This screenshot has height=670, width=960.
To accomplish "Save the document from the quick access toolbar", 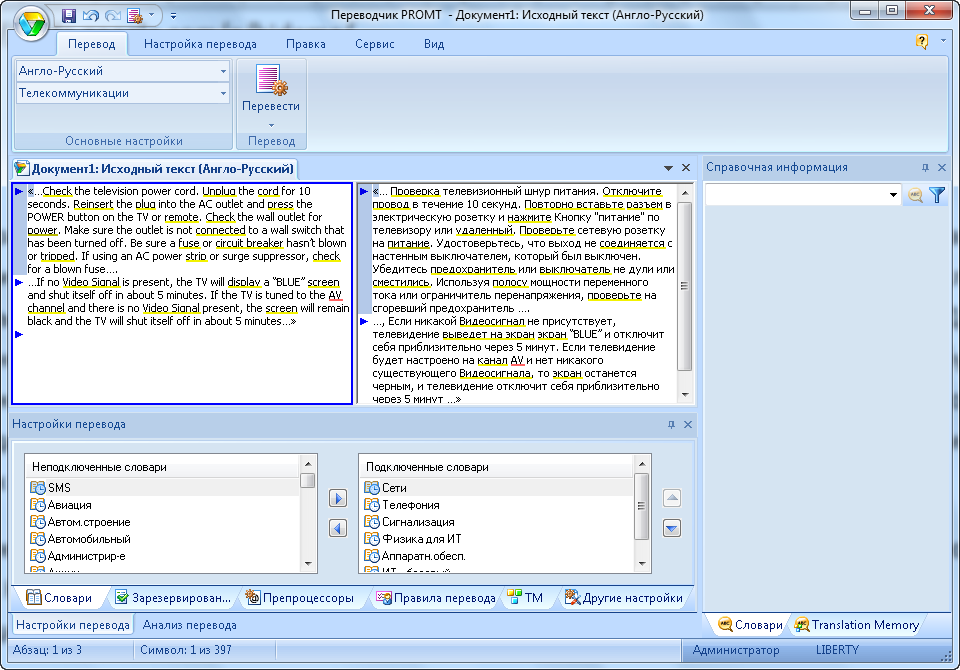I will click(x=69, y=15).
